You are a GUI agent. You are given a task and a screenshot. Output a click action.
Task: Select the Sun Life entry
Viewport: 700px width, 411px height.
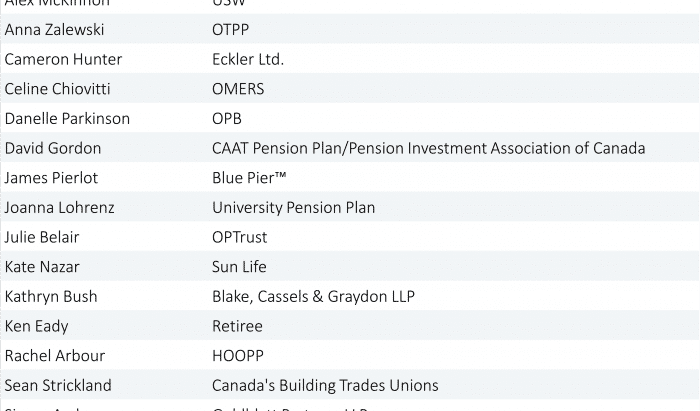pyautogui.click(x=239, y=267)
